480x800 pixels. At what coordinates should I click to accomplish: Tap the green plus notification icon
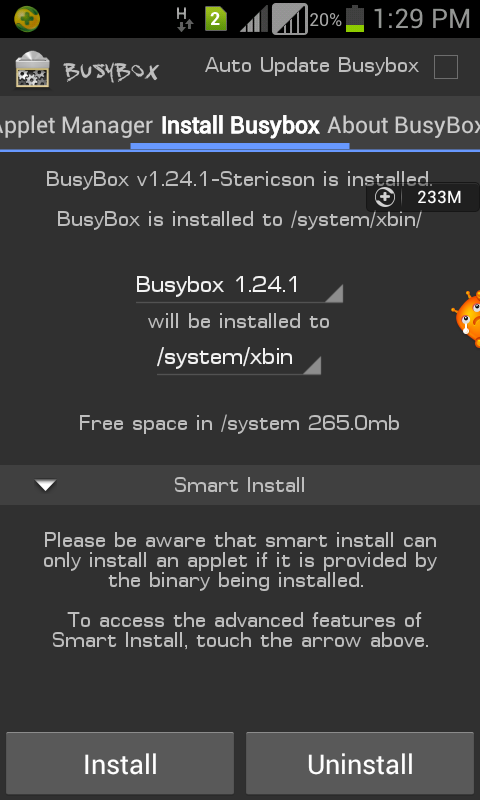(27, 19)
